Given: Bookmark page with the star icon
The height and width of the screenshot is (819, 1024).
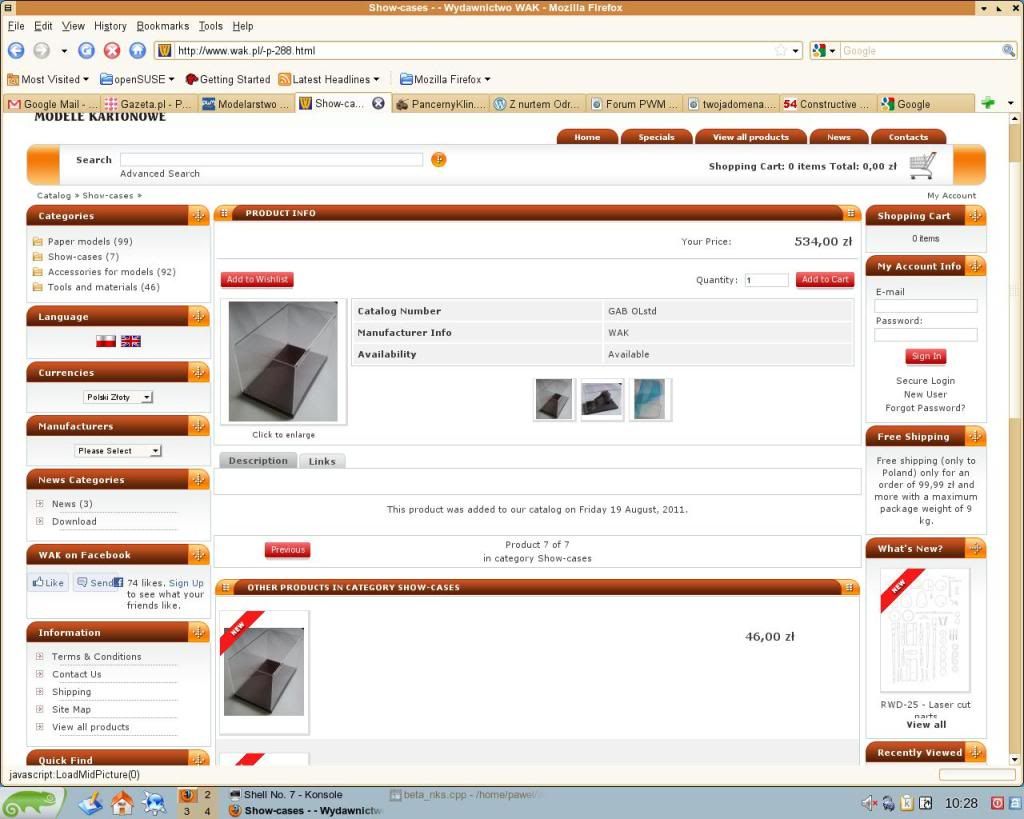Looking at the screenshot, I should (780, 50).
